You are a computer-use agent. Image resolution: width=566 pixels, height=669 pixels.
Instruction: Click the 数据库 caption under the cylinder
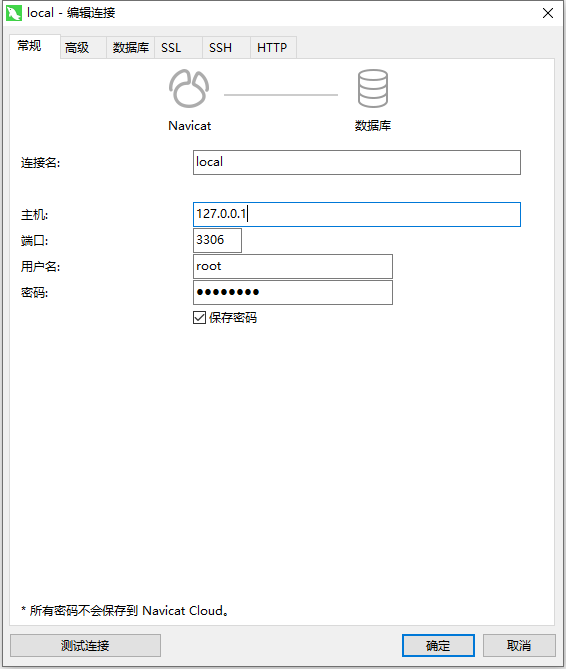[x=373, y=125]
